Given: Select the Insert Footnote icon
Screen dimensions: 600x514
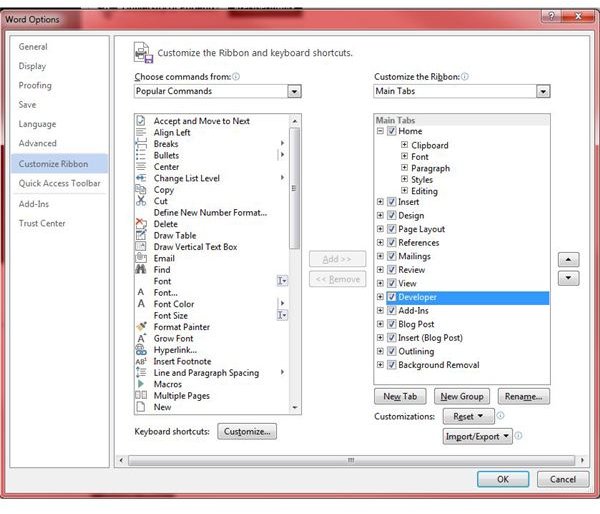Looking at the screenshot, I should (x=141, y=361).
